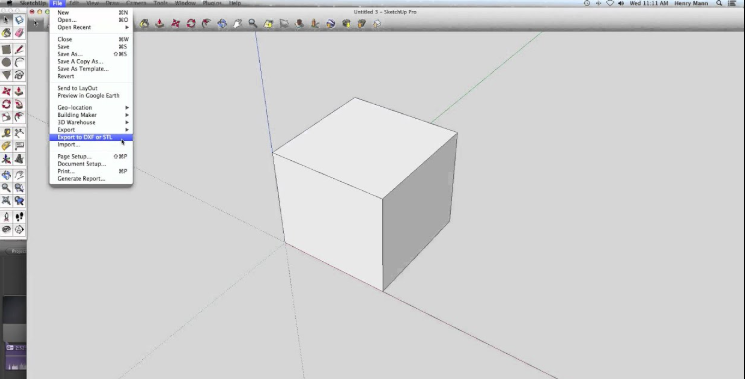The height and width of the screenshot is (379, 745).
Task: Activate the Orbit tool in top toolbar
Action: coord(222,23)
